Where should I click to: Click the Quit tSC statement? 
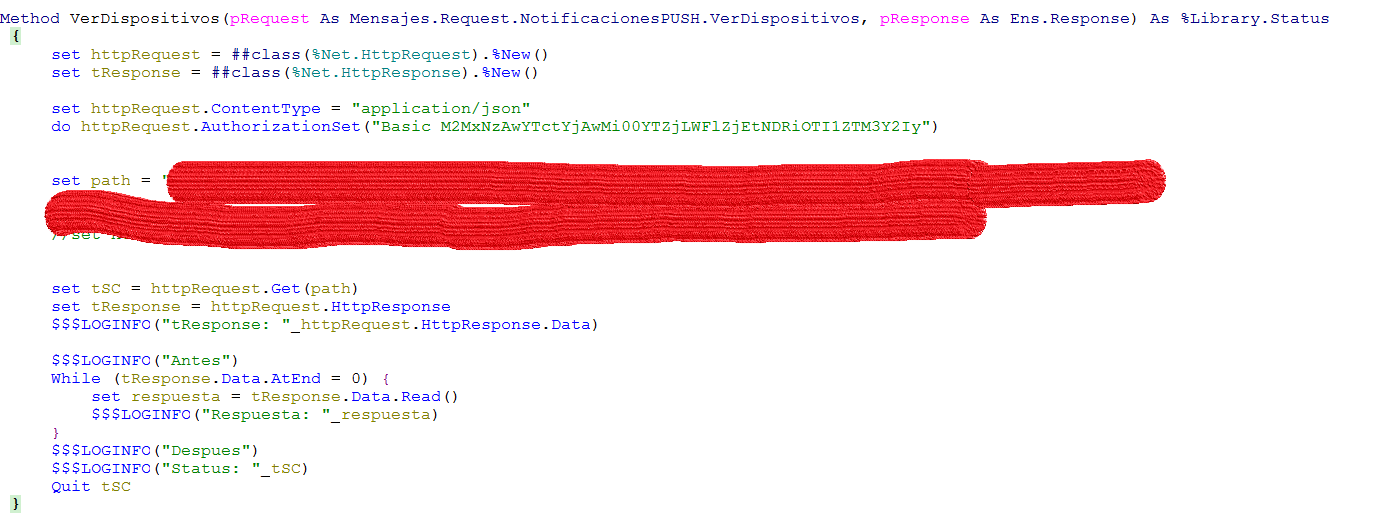[91, 487]
